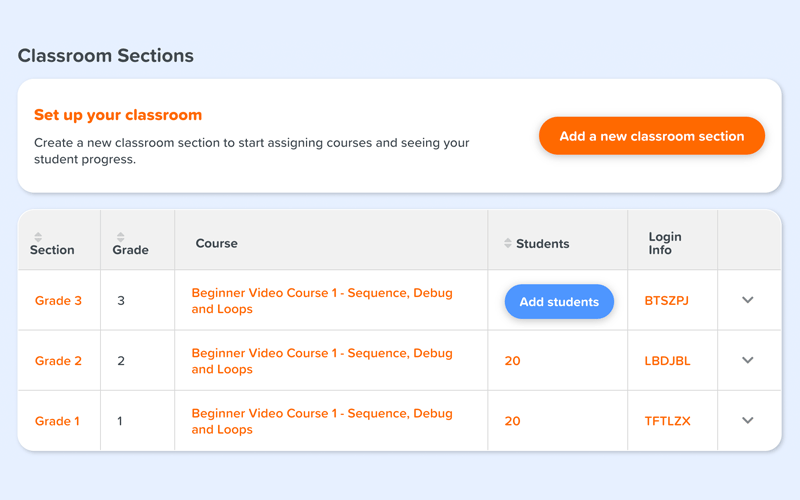Expand the Grade 2 row chevron

[x=748, y=361]
